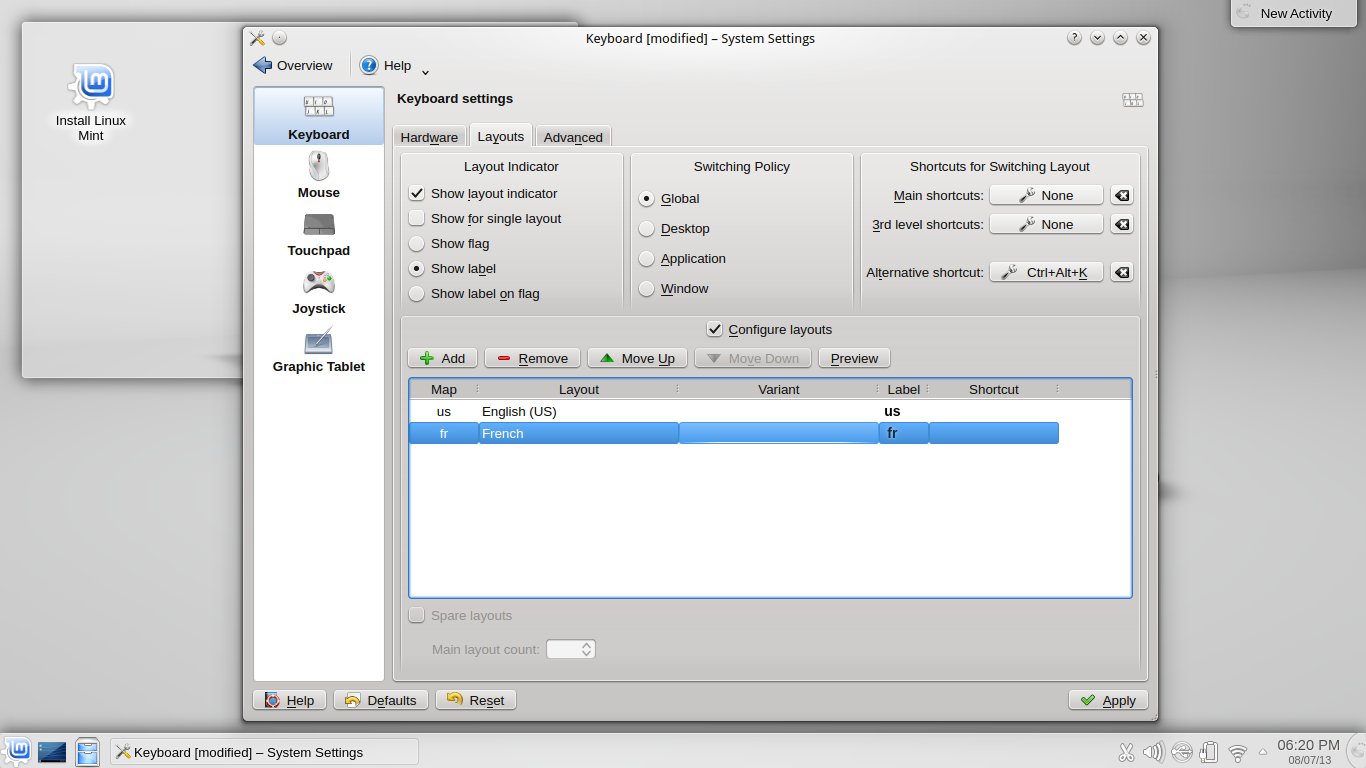Change the Ctrl+Alt+K alternative shortcut
Viewport: 1366px width, 768px height.
(1046, 272)
